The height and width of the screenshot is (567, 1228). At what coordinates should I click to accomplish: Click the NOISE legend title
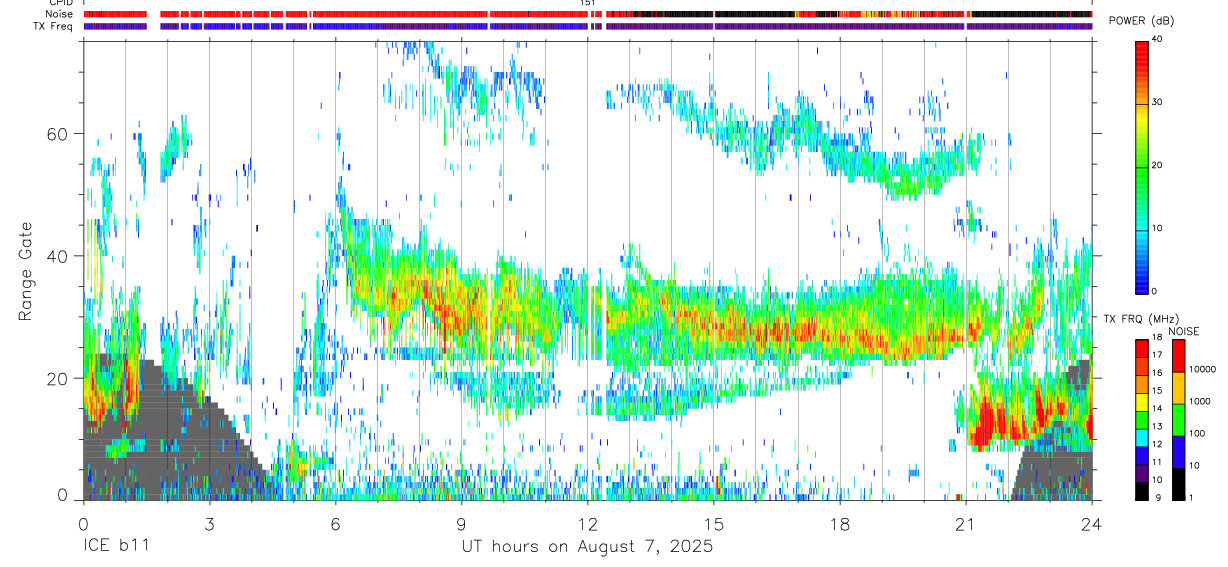click(1183, 331)
